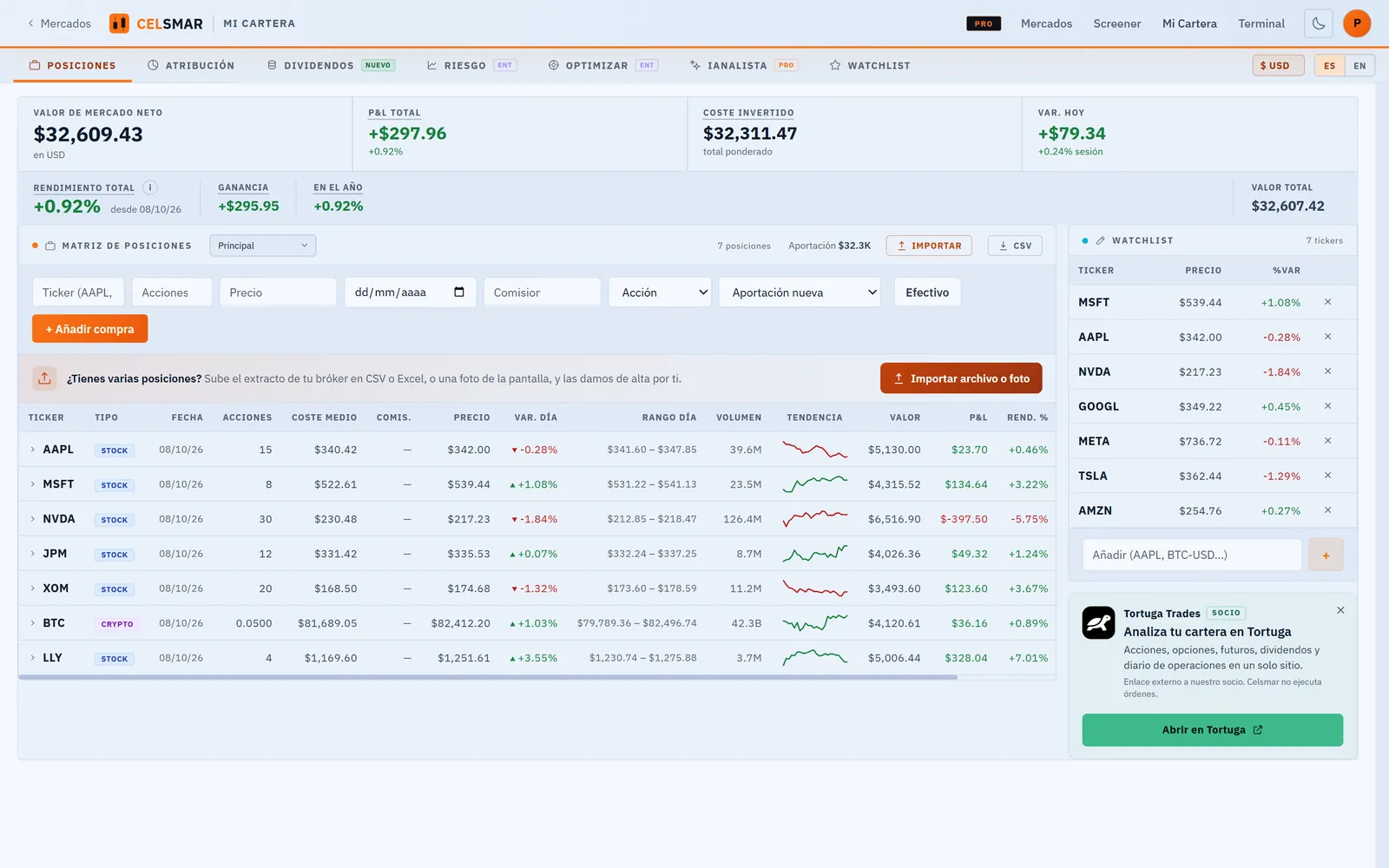Remove TSLA from the watchlist

[x=1327, y=476]
